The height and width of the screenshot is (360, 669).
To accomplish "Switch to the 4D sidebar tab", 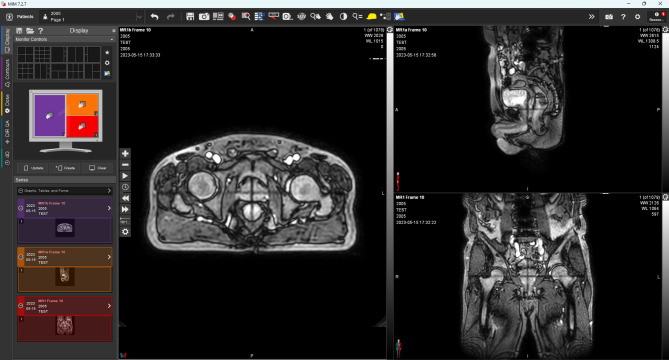I will pos(7,157).
